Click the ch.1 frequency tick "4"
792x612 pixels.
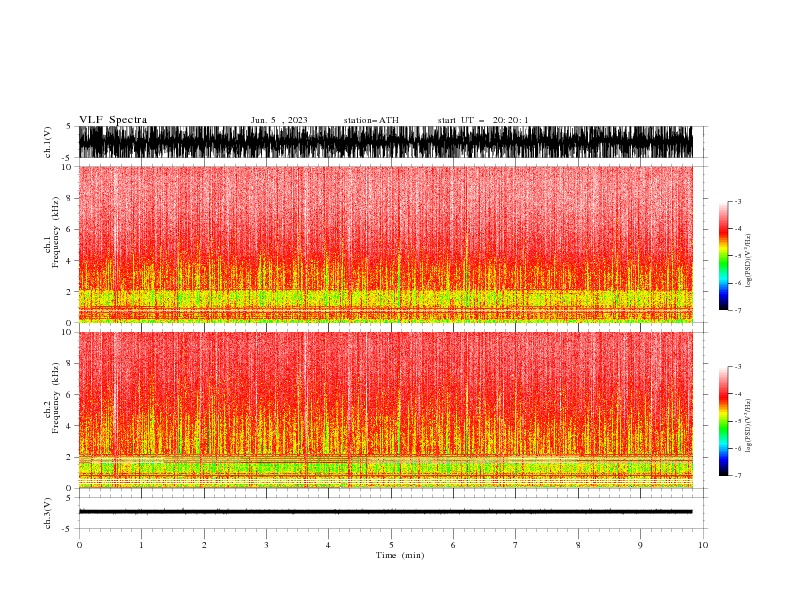pyautogui.click(x=69, y=261)
